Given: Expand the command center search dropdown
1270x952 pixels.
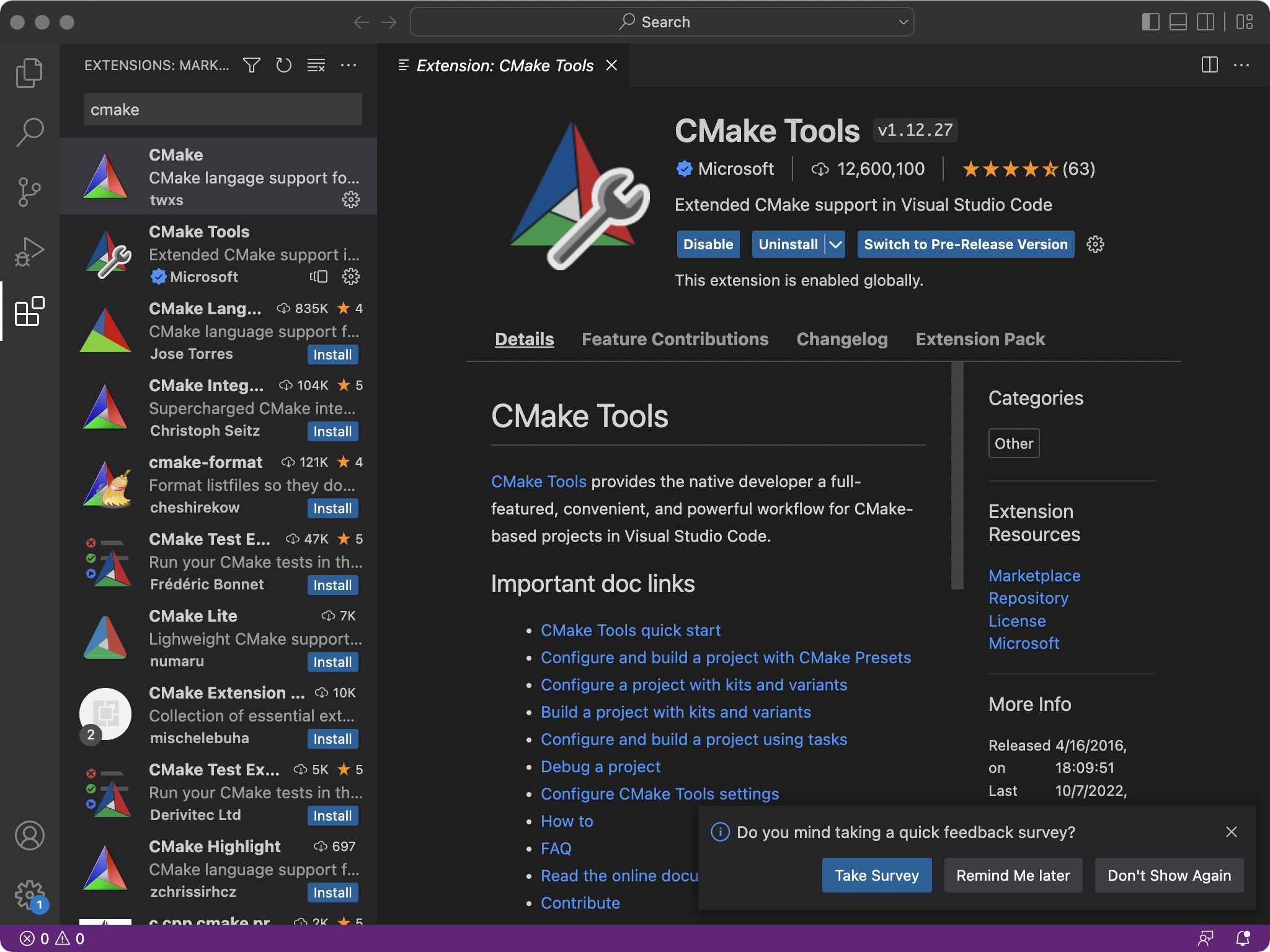Looking at the screenshot, I should (902, 21).
